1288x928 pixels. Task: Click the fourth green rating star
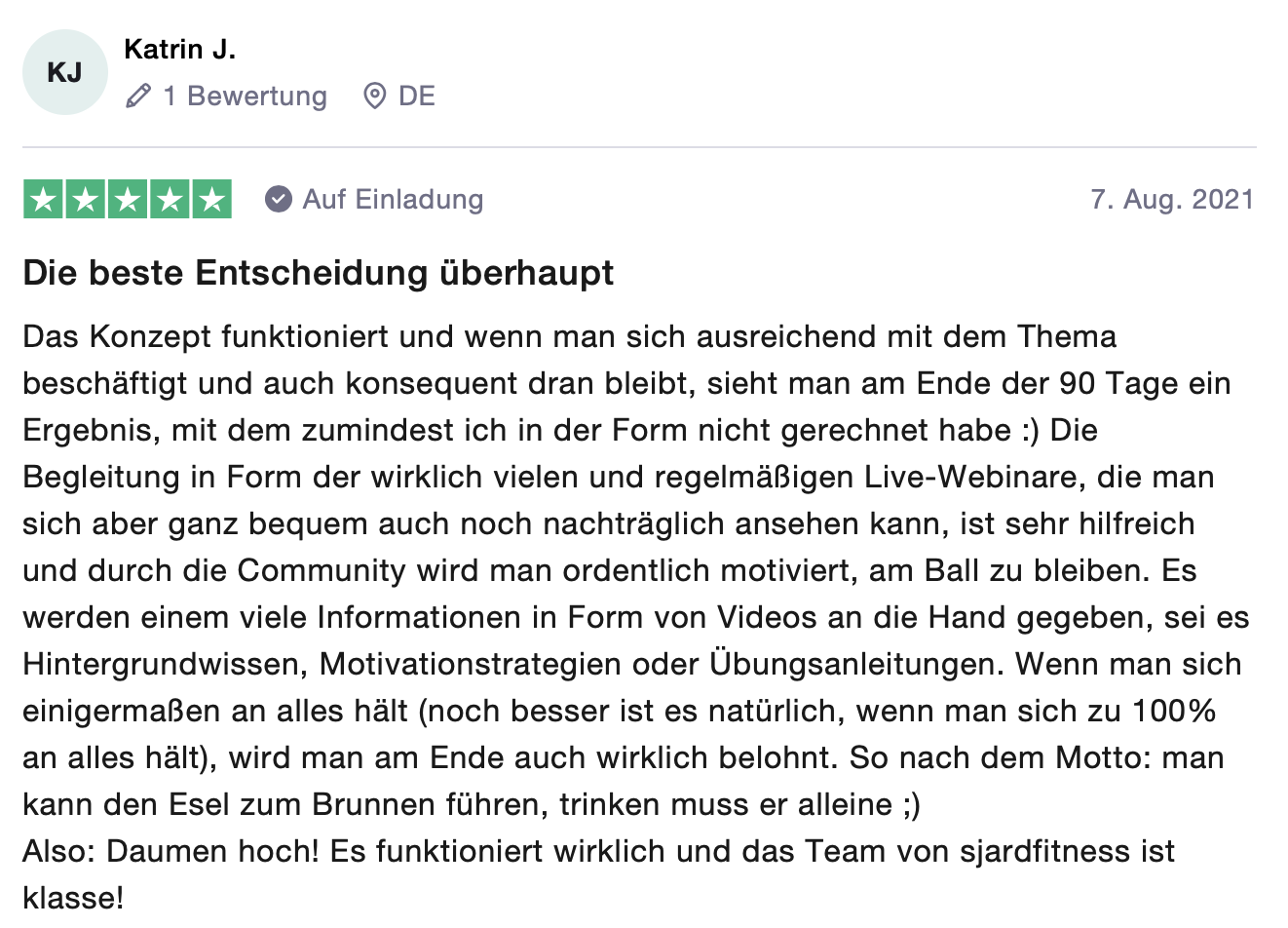click(x=170, y=199)
